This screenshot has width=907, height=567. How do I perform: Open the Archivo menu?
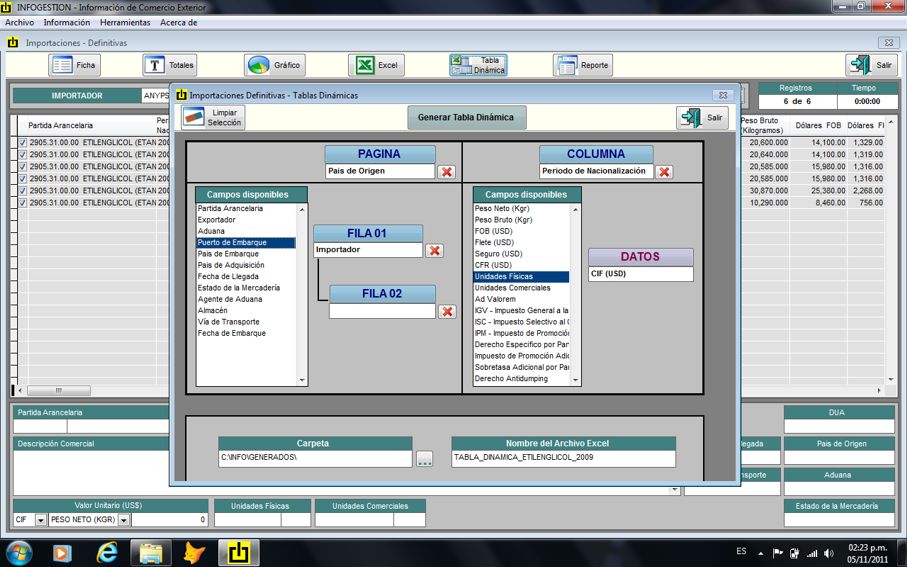(x=20, y=22)
